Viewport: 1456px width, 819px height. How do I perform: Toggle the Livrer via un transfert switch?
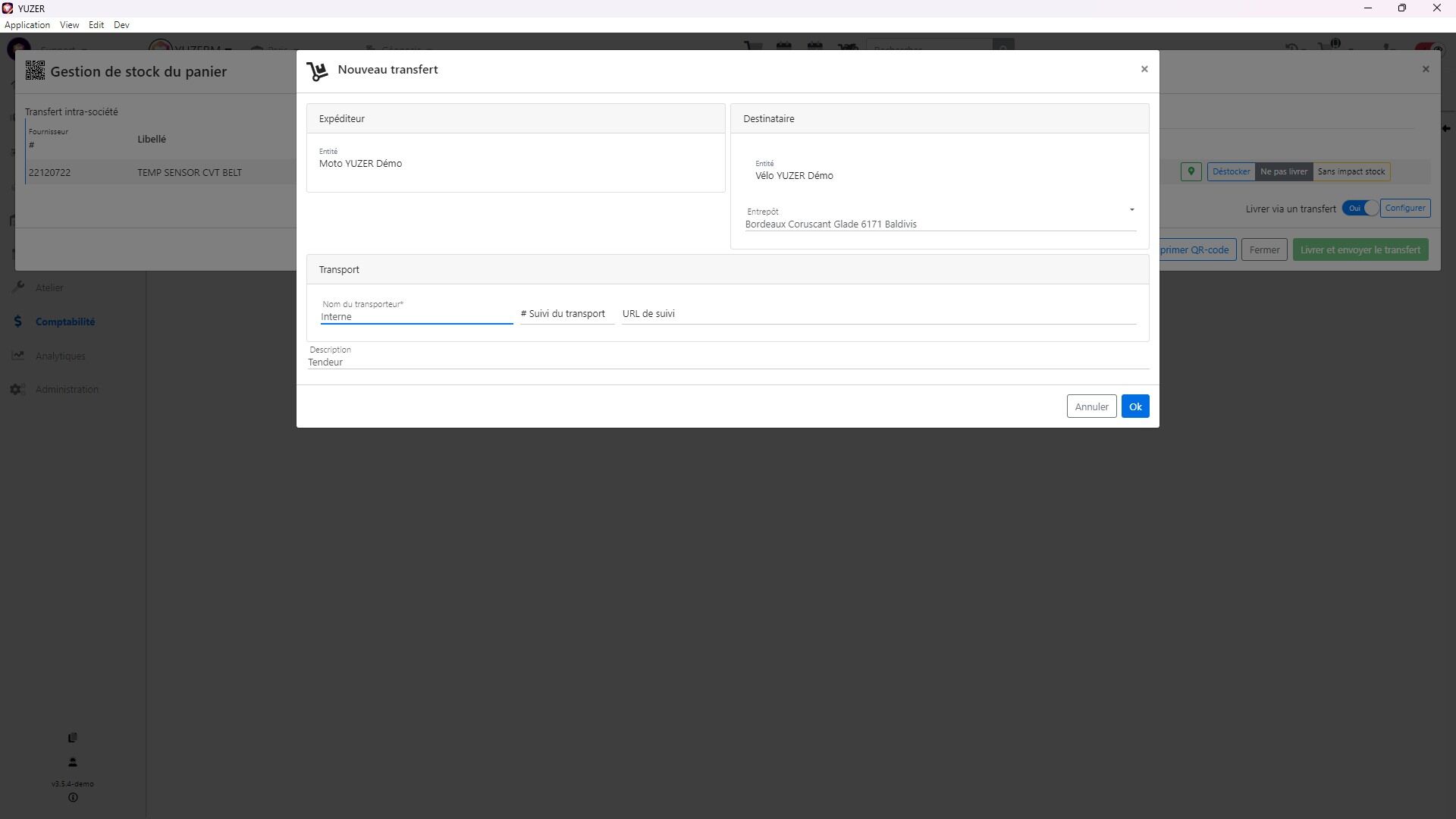1360,209
